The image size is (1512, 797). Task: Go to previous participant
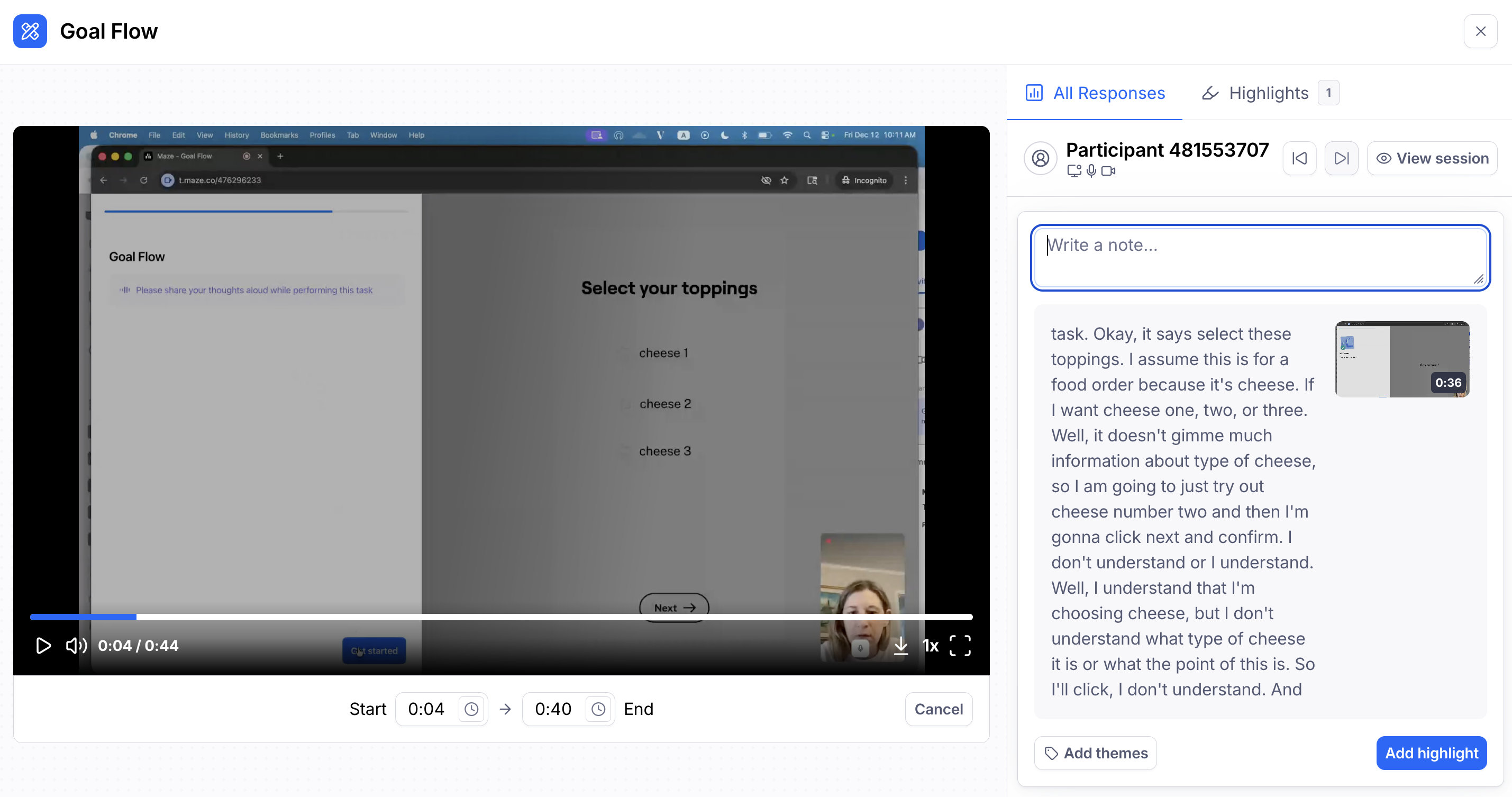pyautogui.click(x=1299, y=158)
